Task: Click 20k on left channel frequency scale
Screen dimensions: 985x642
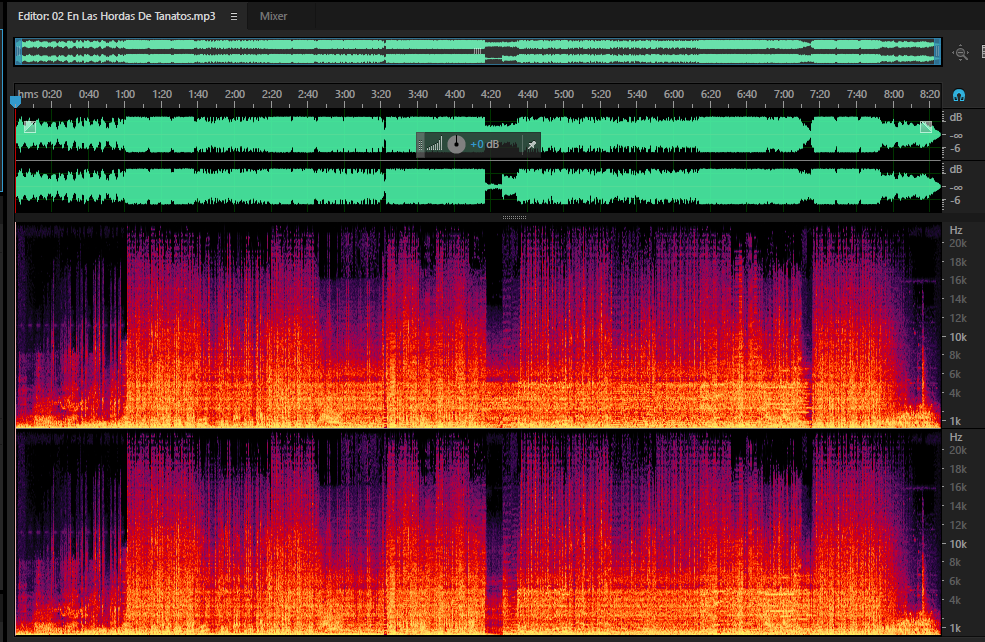Action: 958,244
